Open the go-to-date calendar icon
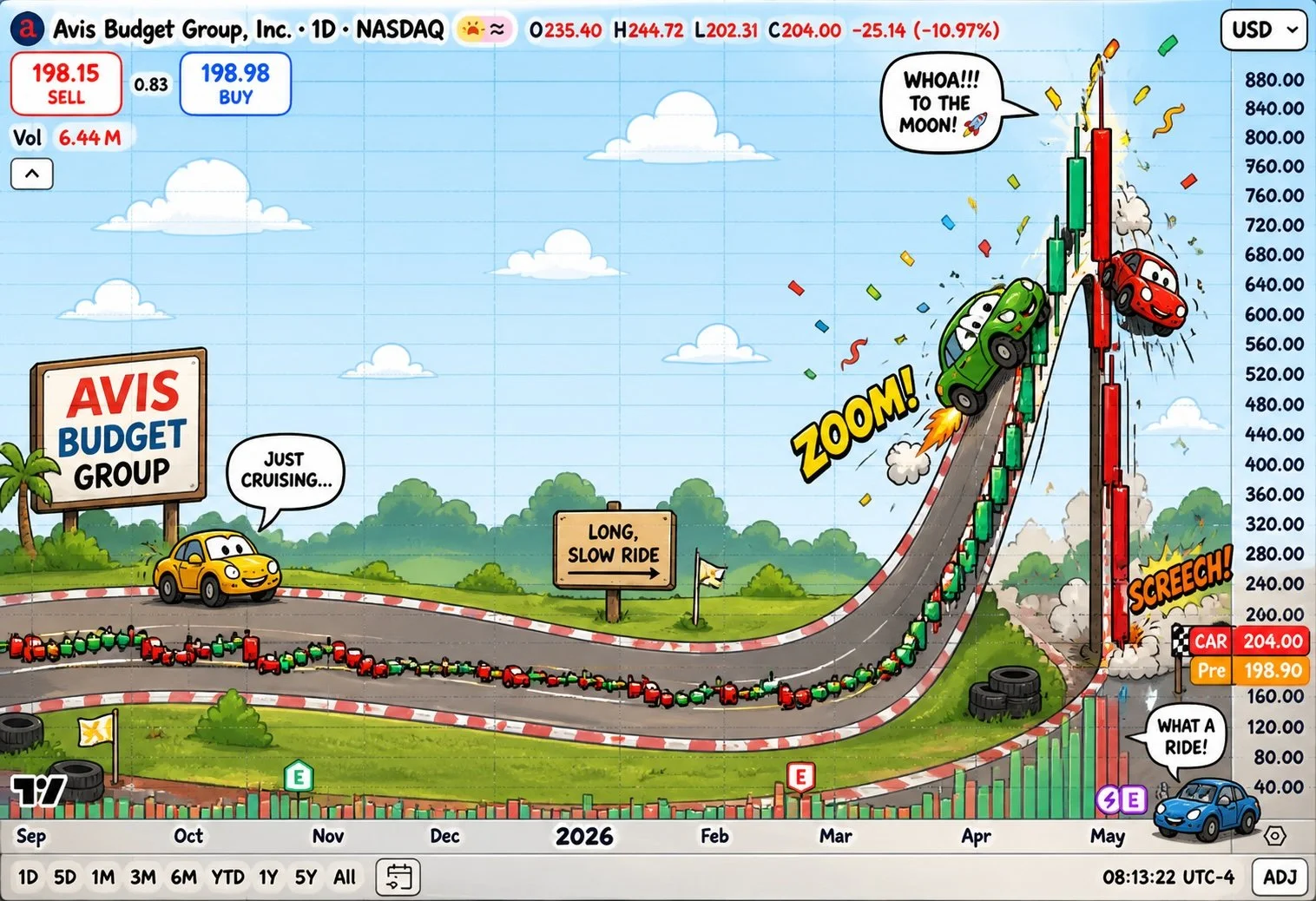The height and width of the screenshot is (901, 1316). [x=398, y=877]
